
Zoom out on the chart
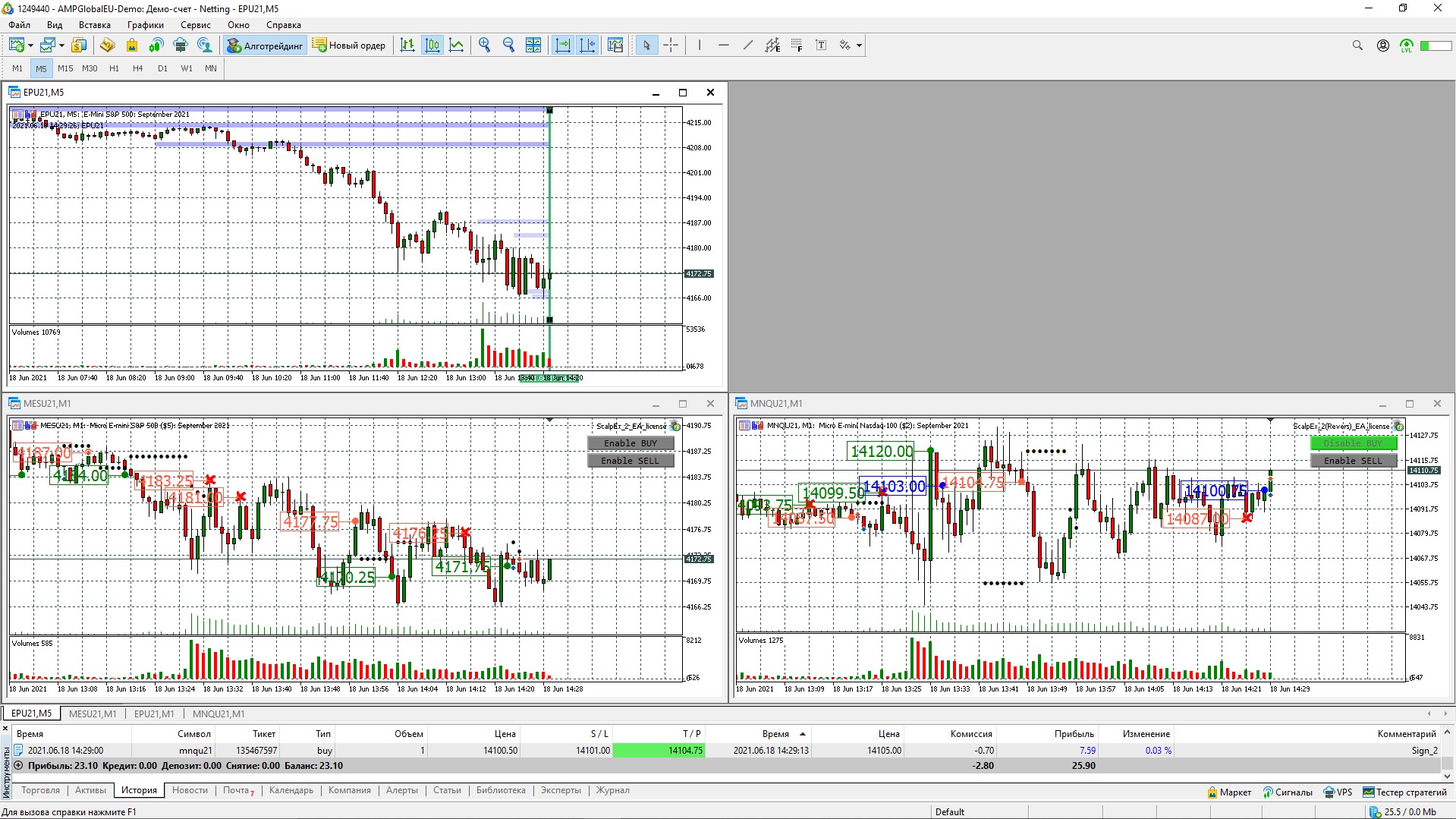509,46
